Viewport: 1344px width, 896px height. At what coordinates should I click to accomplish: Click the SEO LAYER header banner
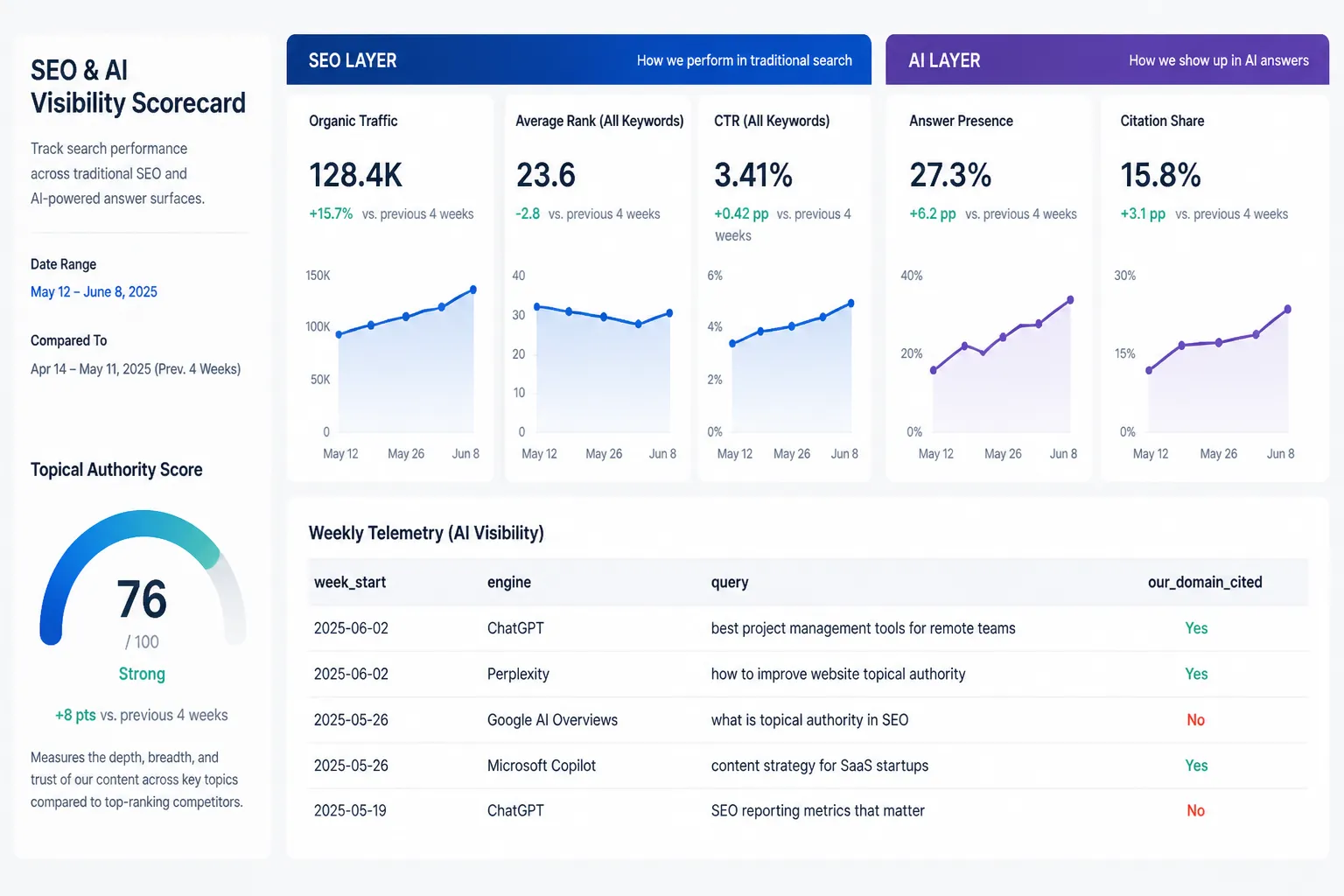(x=578, y=59)
